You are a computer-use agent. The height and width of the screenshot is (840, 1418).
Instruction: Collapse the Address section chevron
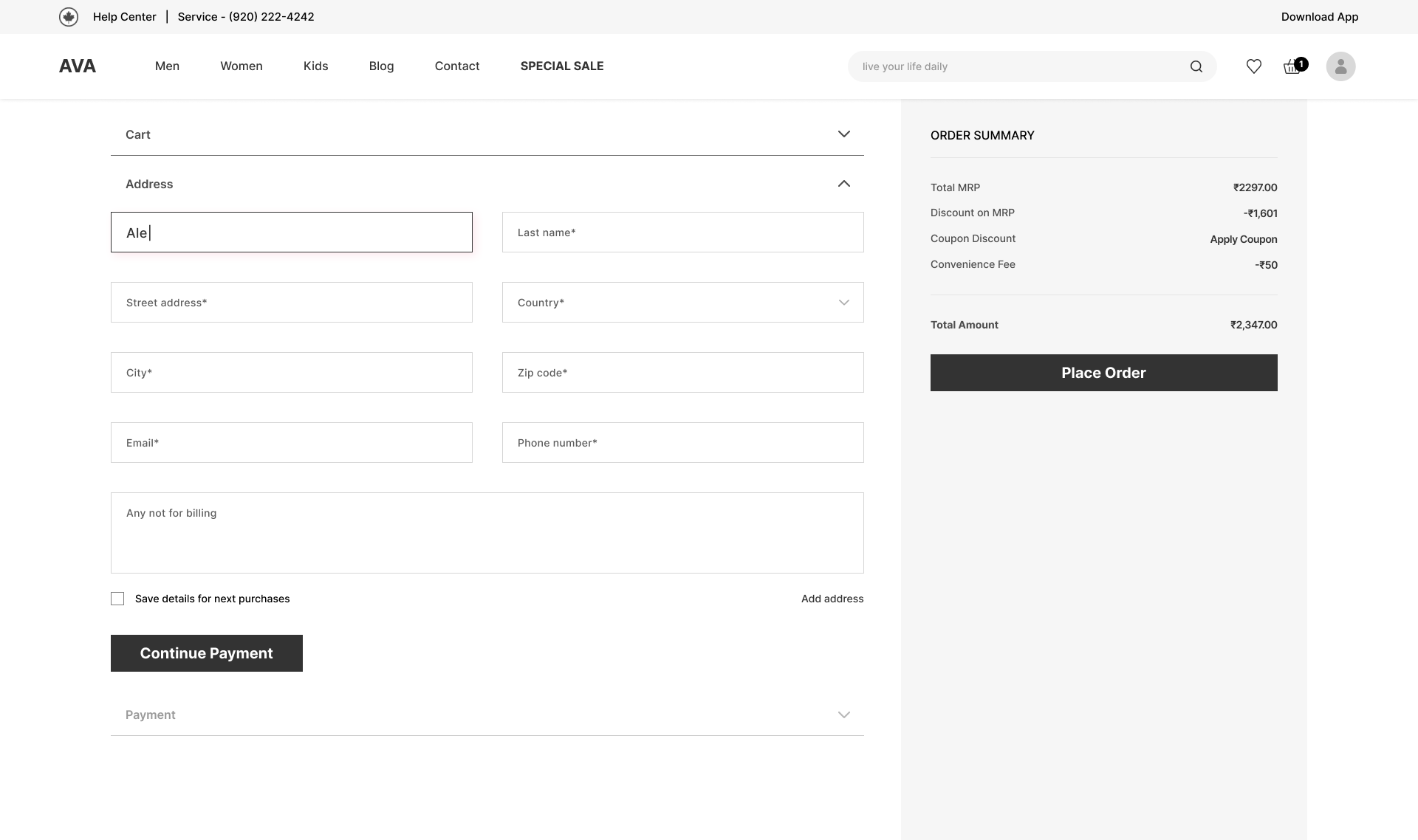[844, 184]
